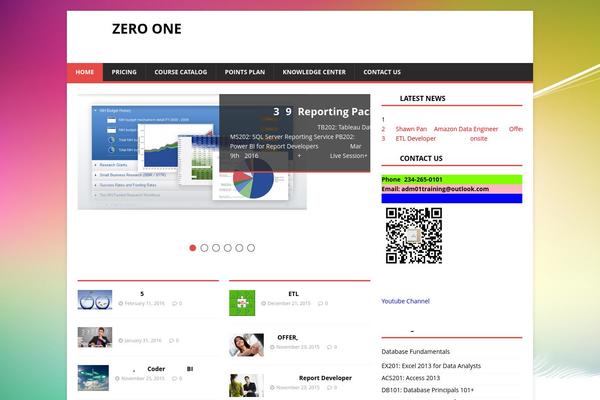
Task: Click the Phone 234-265-0101 line
Action: [452, 180]
